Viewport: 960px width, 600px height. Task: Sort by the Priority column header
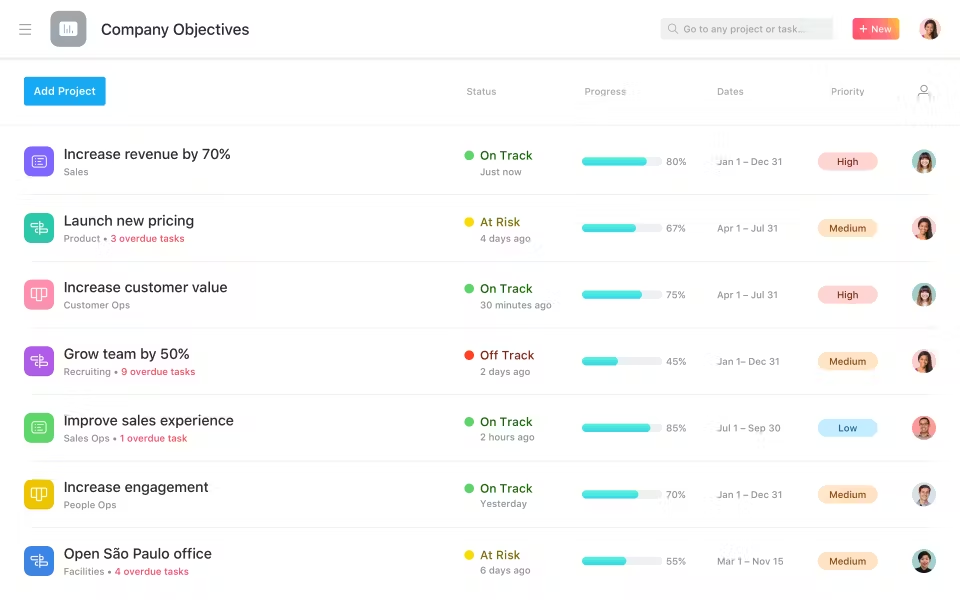(x=847, y=92)
